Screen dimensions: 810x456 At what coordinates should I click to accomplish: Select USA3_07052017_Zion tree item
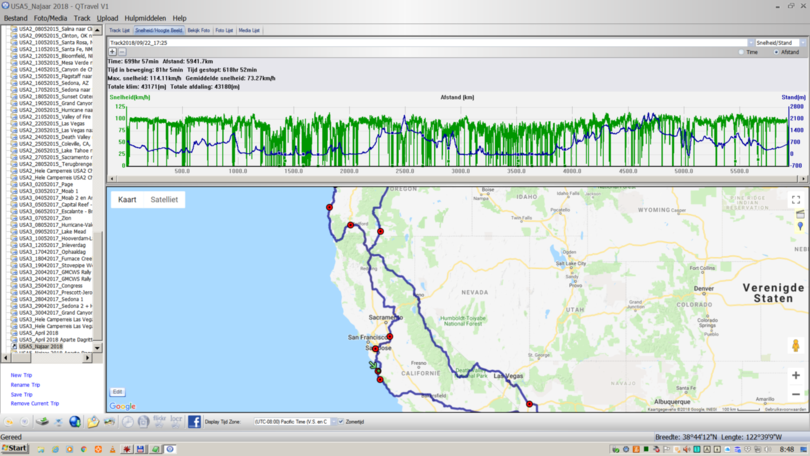tap(45, 218)
